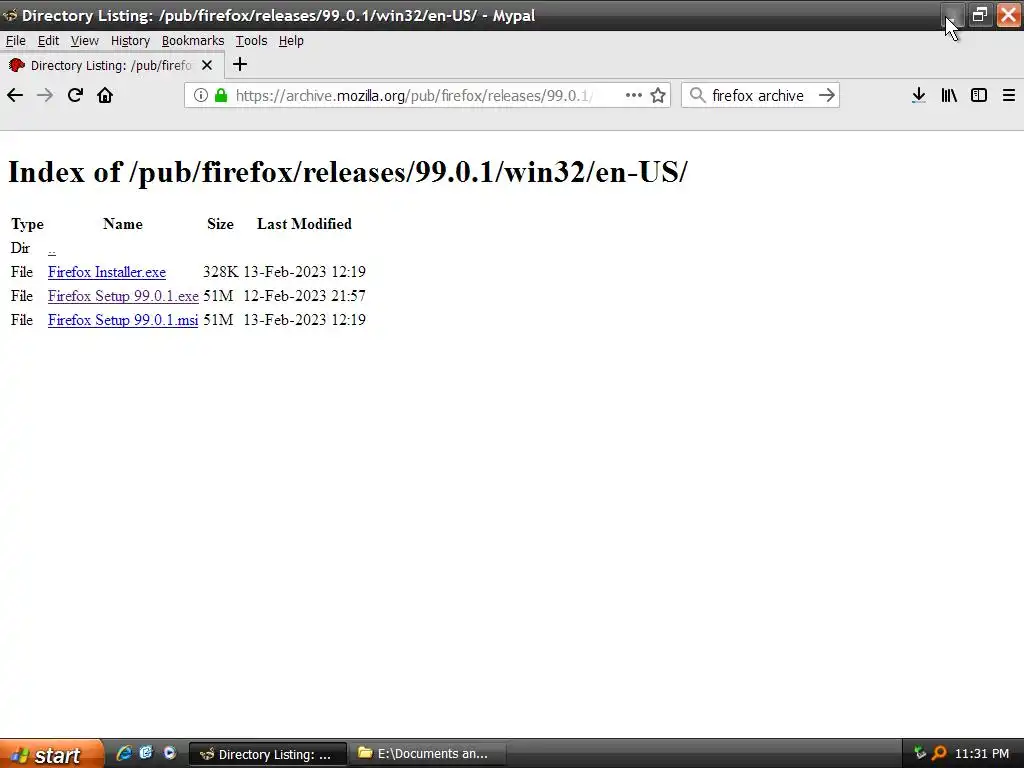Restore down the Mypal window

pos(980,14)
